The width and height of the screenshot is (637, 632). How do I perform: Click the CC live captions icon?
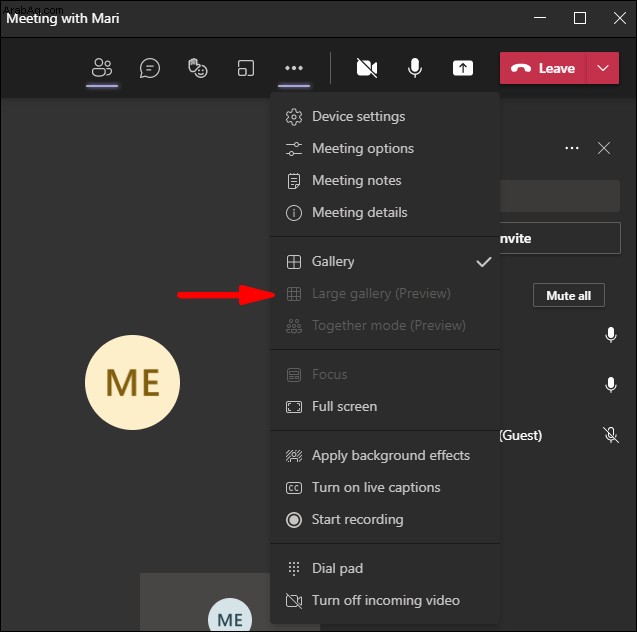pos(294,488)
